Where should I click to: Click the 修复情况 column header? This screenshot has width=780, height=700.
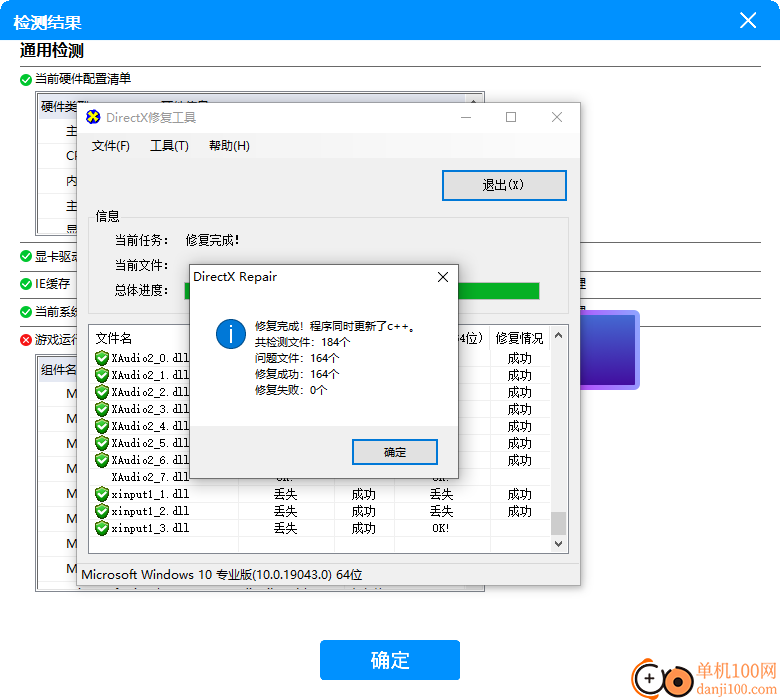[x=519, y=338]
